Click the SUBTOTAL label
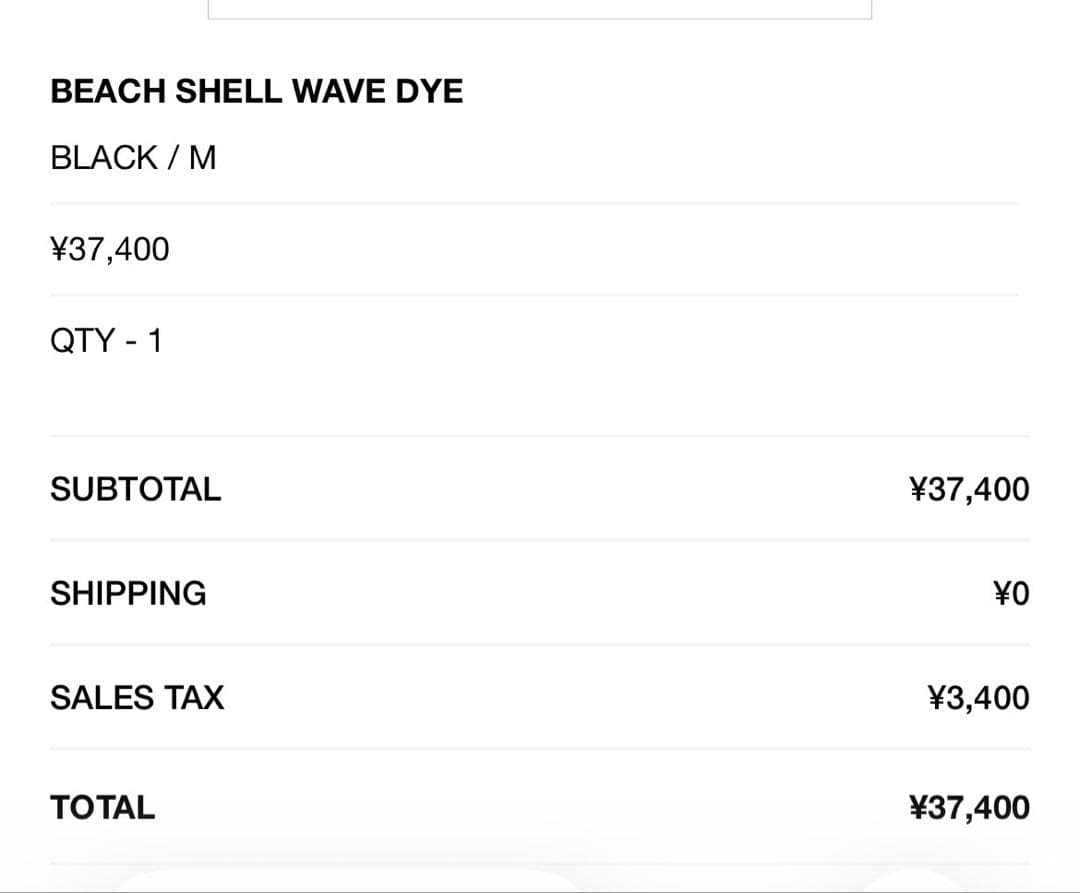 pos(135,489)
